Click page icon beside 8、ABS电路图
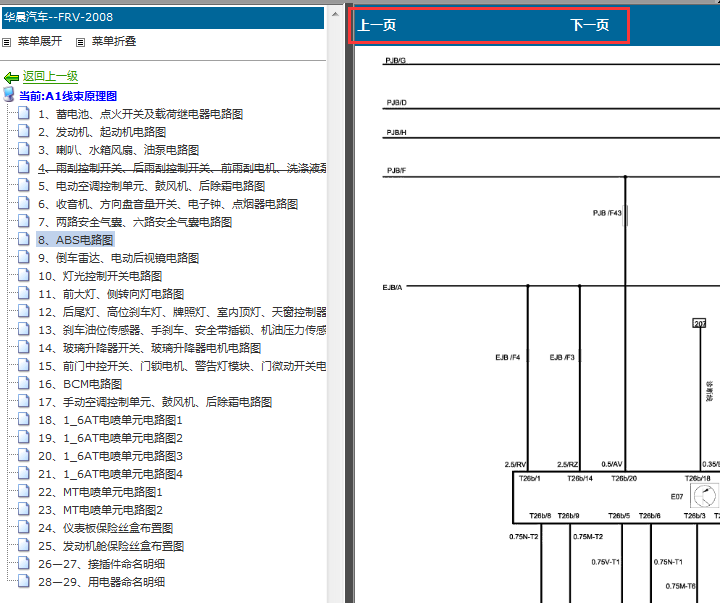The width and height of the screenshot is (720, 603). pyautogui.click(x=24, y=239)
